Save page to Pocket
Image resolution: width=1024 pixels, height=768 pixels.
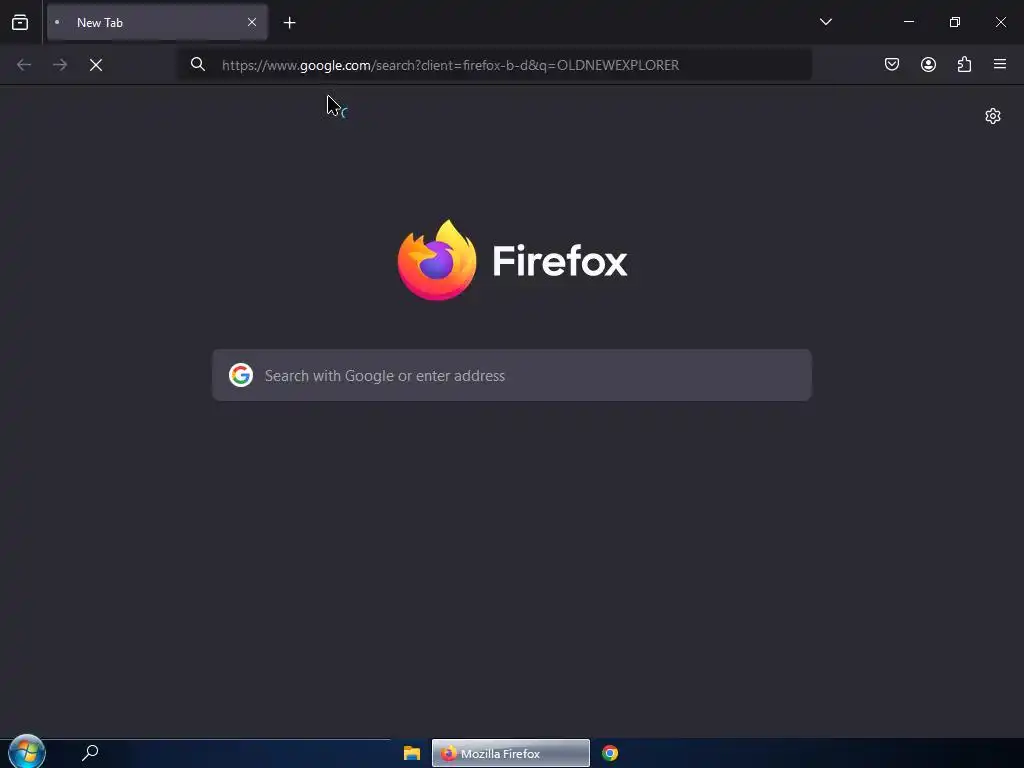click(x=892, y=64)
